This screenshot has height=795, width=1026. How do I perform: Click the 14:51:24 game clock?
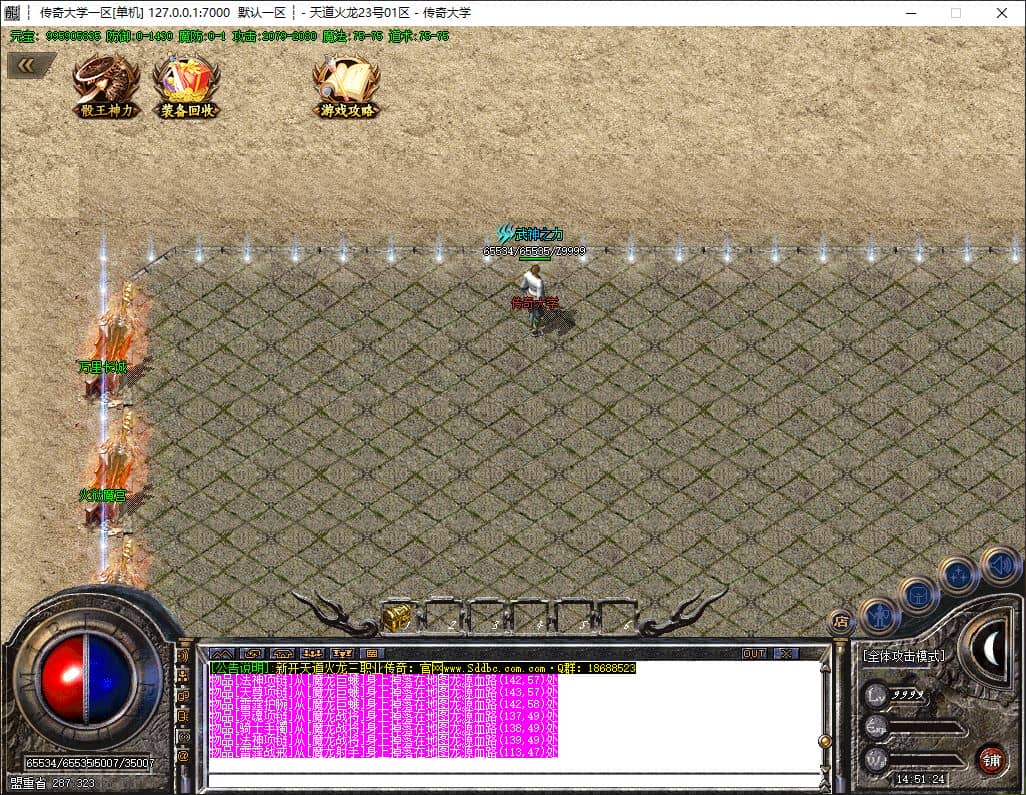920,779
